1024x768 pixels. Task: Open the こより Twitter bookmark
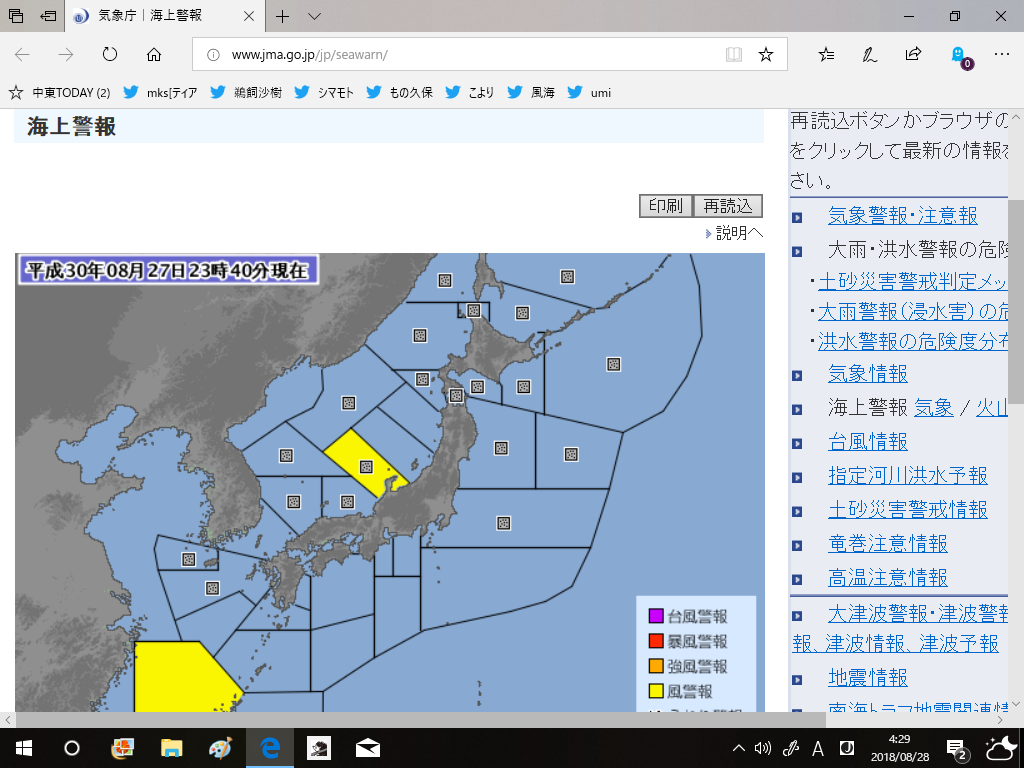470,93
